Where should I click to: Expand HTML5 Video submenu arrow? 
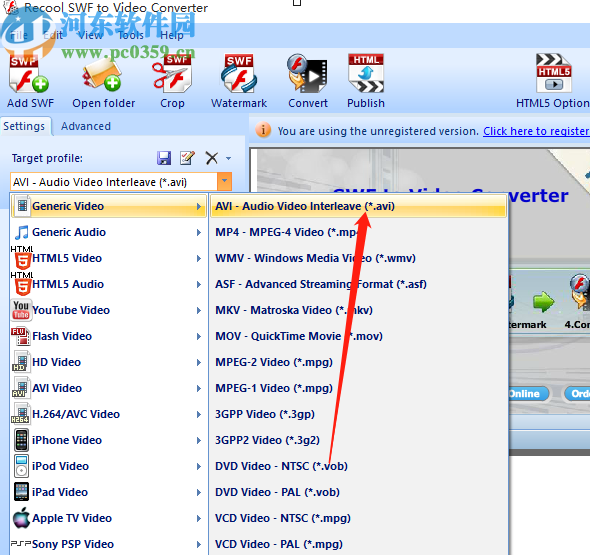point(199,258)
